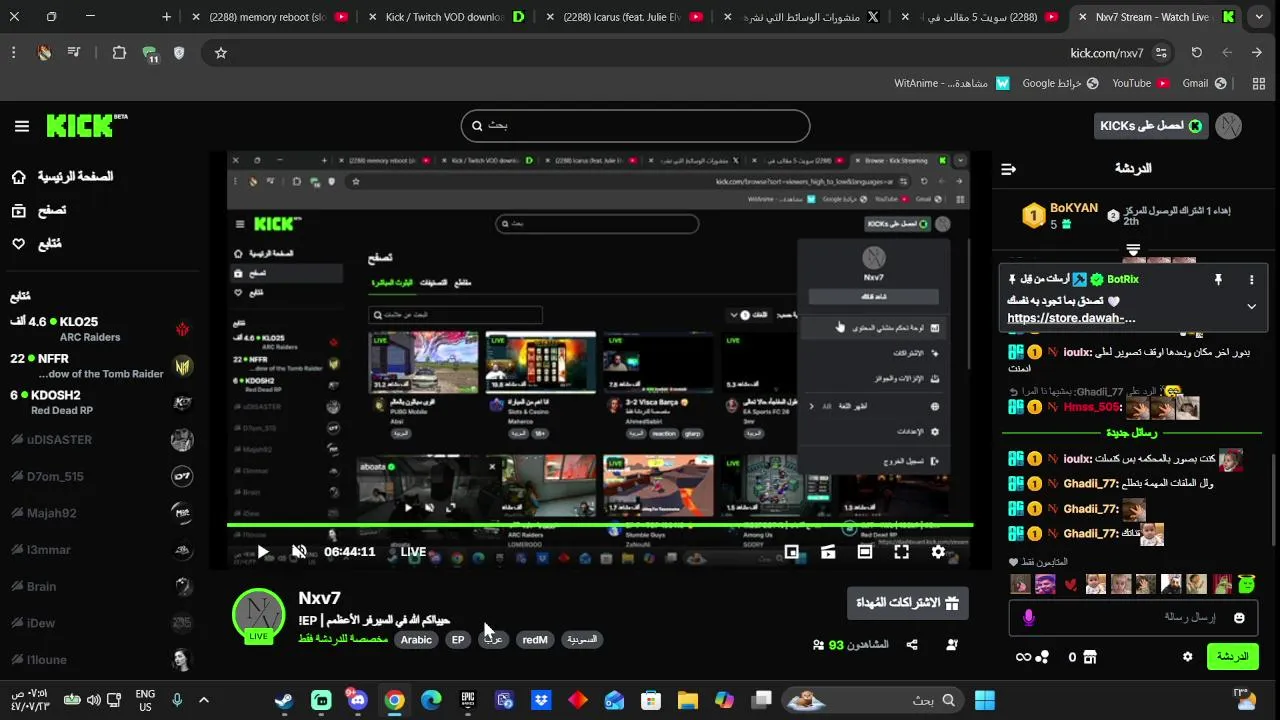The height and width of the screenshot is (720, 1280).
Task: Click the Gifted Subscriptions button
Action: tap(908, 603)
